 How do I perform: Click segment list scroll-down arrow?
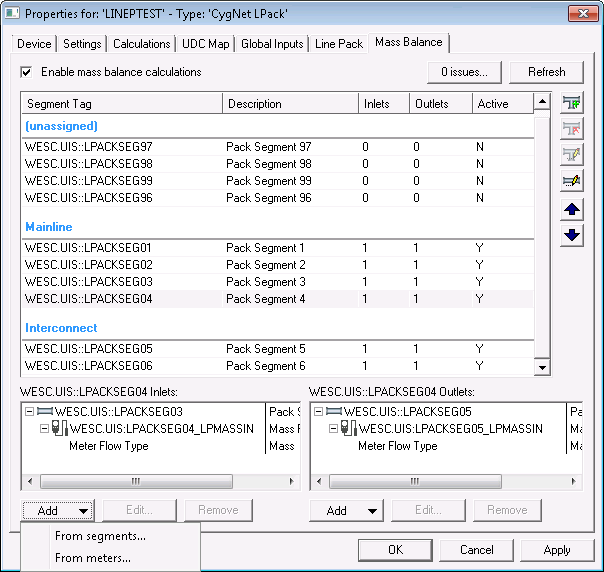pos(542,367)
